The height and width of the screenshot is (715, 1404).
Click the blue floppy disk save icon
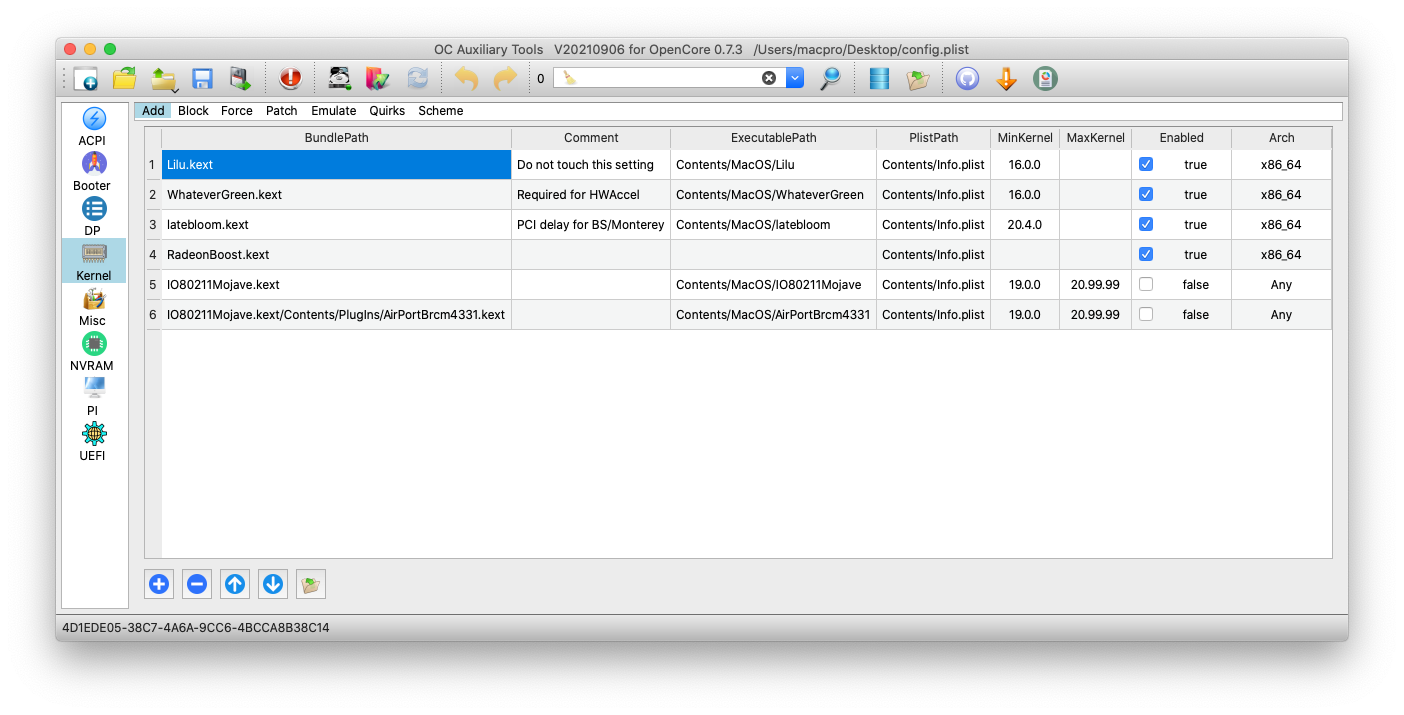tap(202, 78)
